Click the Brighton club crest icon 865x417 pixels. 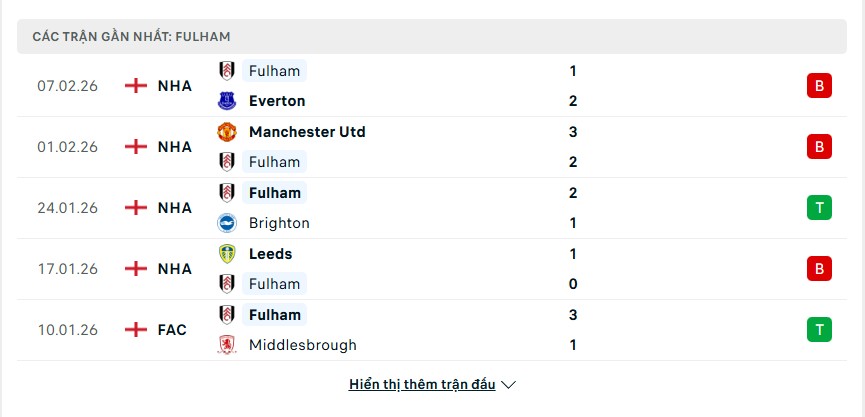coord(227,223)
